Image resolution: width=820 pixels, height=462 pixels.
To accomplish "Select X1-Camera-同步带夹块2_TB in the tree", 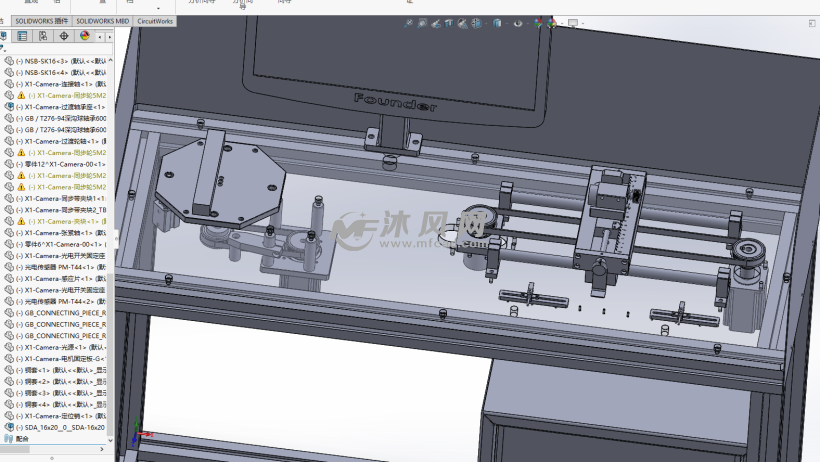I will coord(61,210).
